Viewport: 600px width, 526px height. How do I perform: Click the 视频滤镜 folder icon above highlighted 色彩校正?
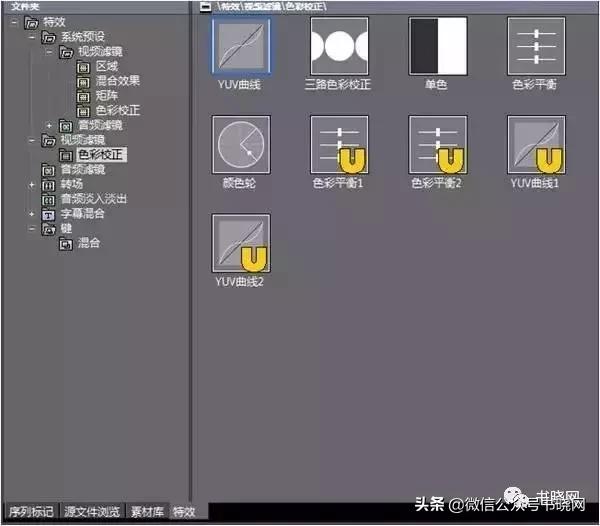(49, 140)
